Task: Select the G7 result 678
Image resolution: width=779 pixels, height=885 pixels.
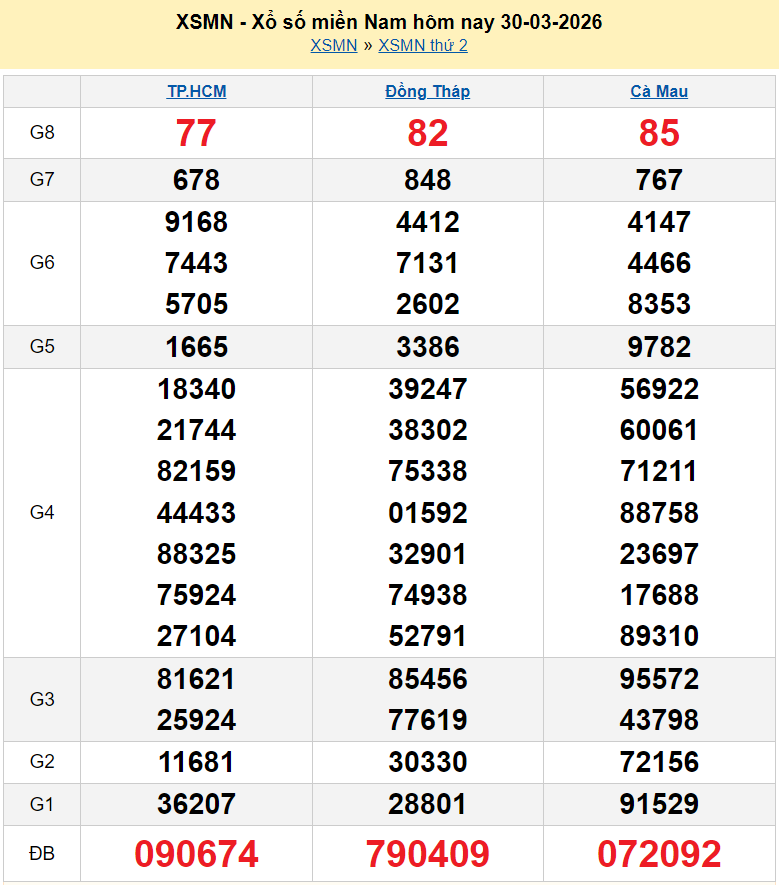Action: click(x=196, y=180)
